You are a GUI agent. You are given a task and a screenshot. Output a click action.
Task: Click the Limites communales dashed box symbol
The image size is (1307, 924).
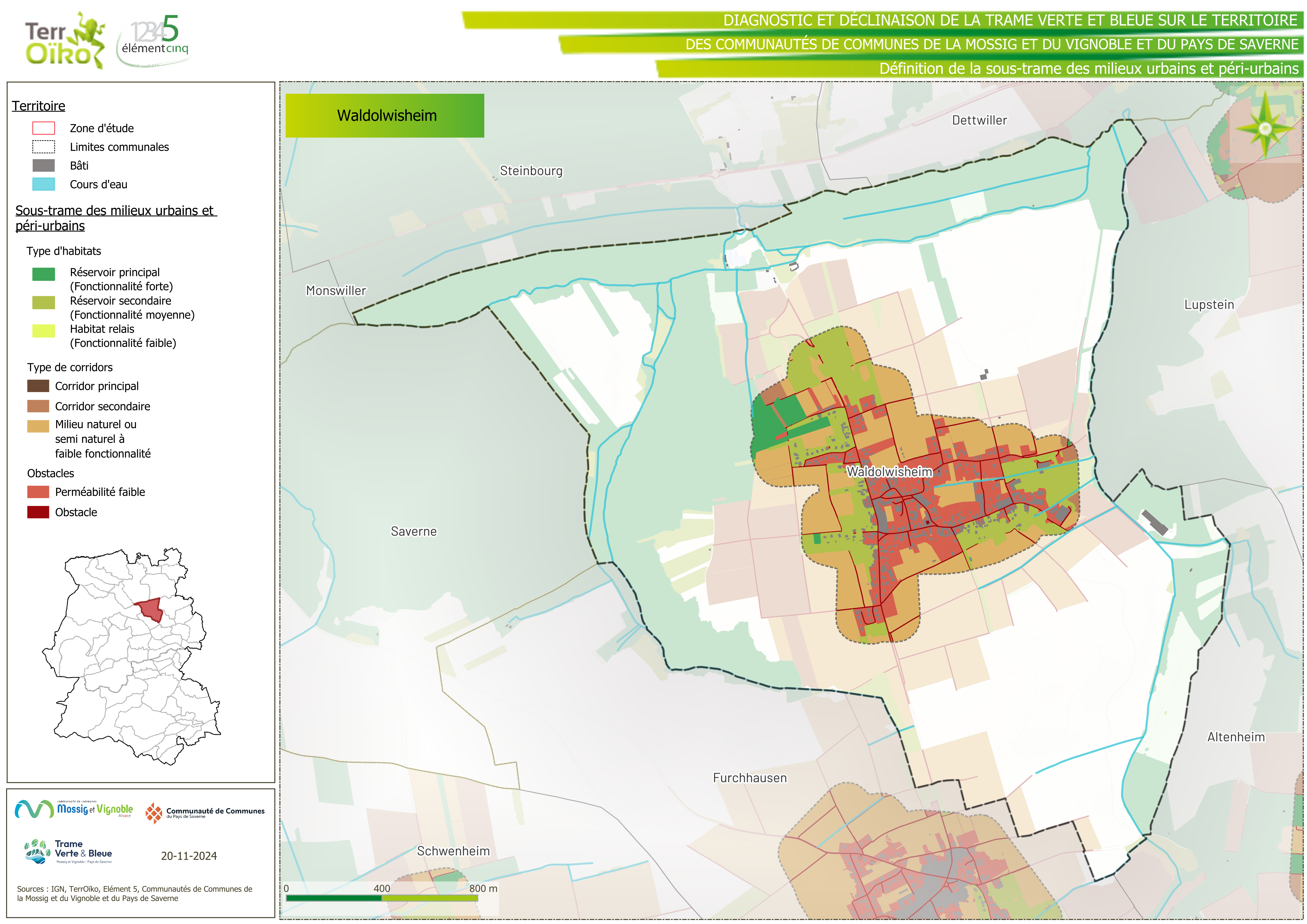(x=43, y=147)
